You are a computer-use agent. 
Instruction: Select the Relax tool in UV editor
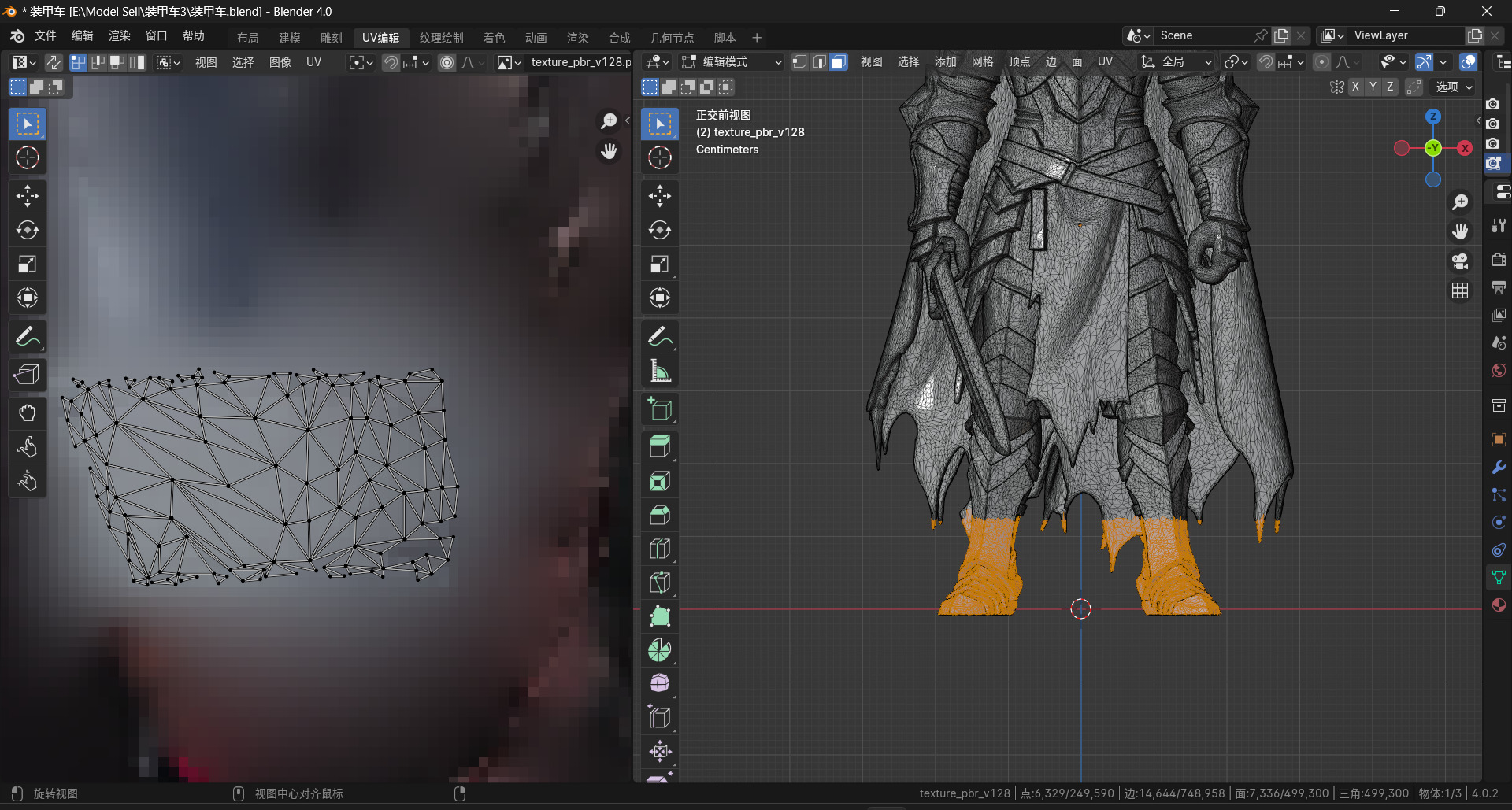[28, 447]
